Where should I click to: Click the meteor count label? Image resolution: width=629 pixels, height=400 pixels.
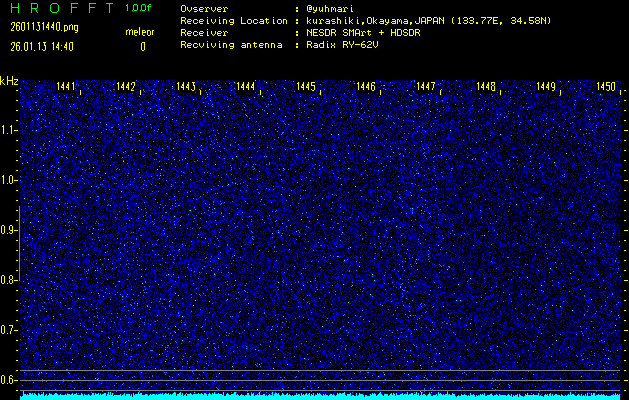click(139, 32)
